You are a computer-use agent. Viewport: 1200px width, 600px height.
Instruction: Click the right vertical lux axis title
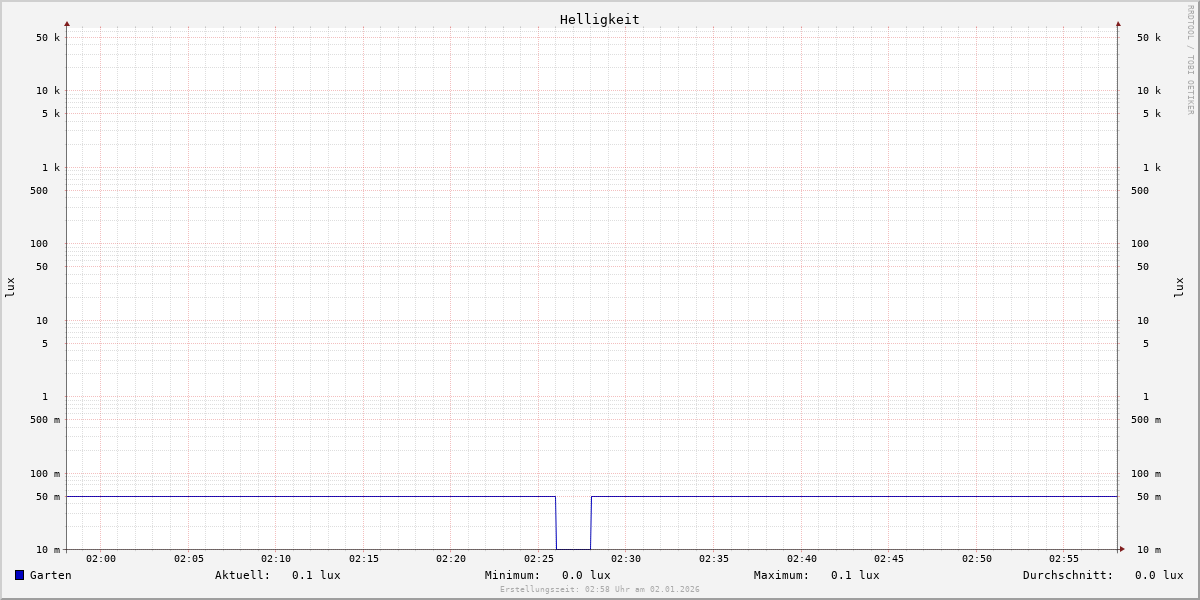(x=1179, y=287)
